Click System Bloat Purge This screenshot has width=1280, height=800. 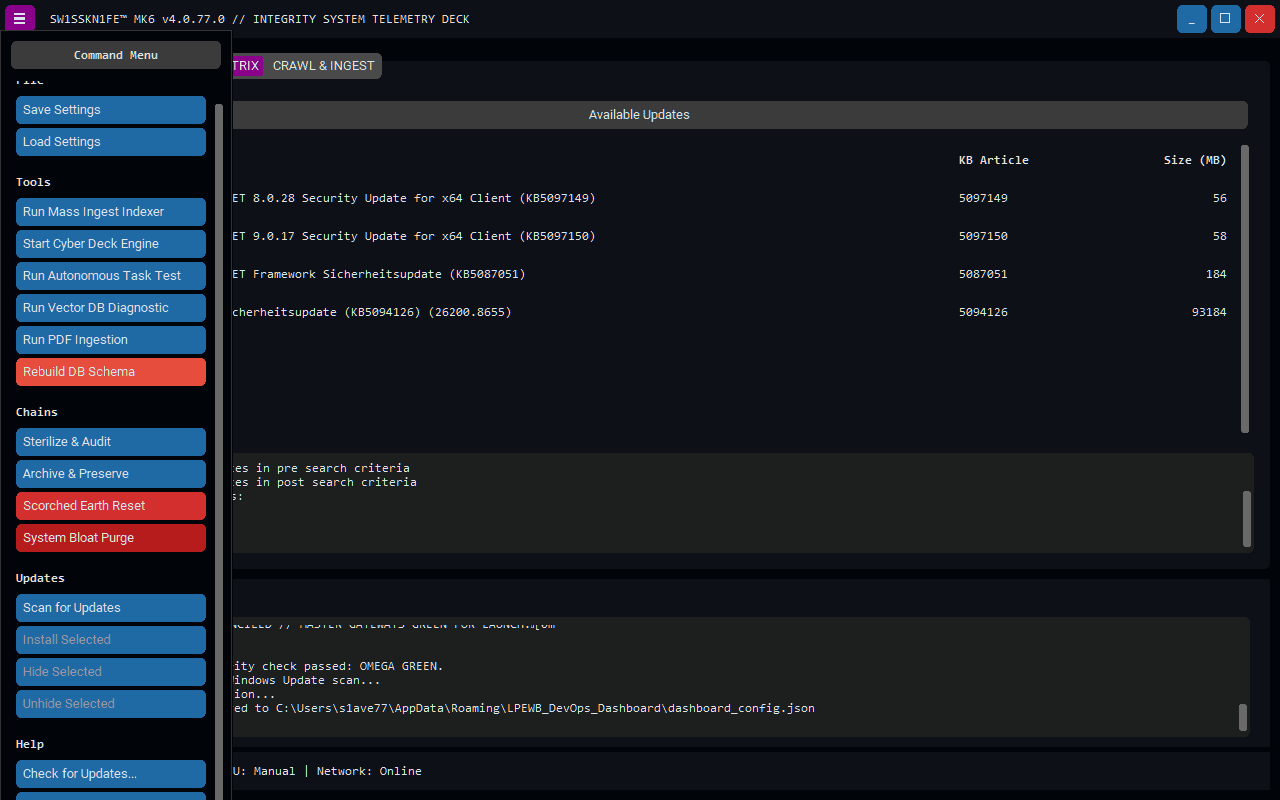pos(111,538)
